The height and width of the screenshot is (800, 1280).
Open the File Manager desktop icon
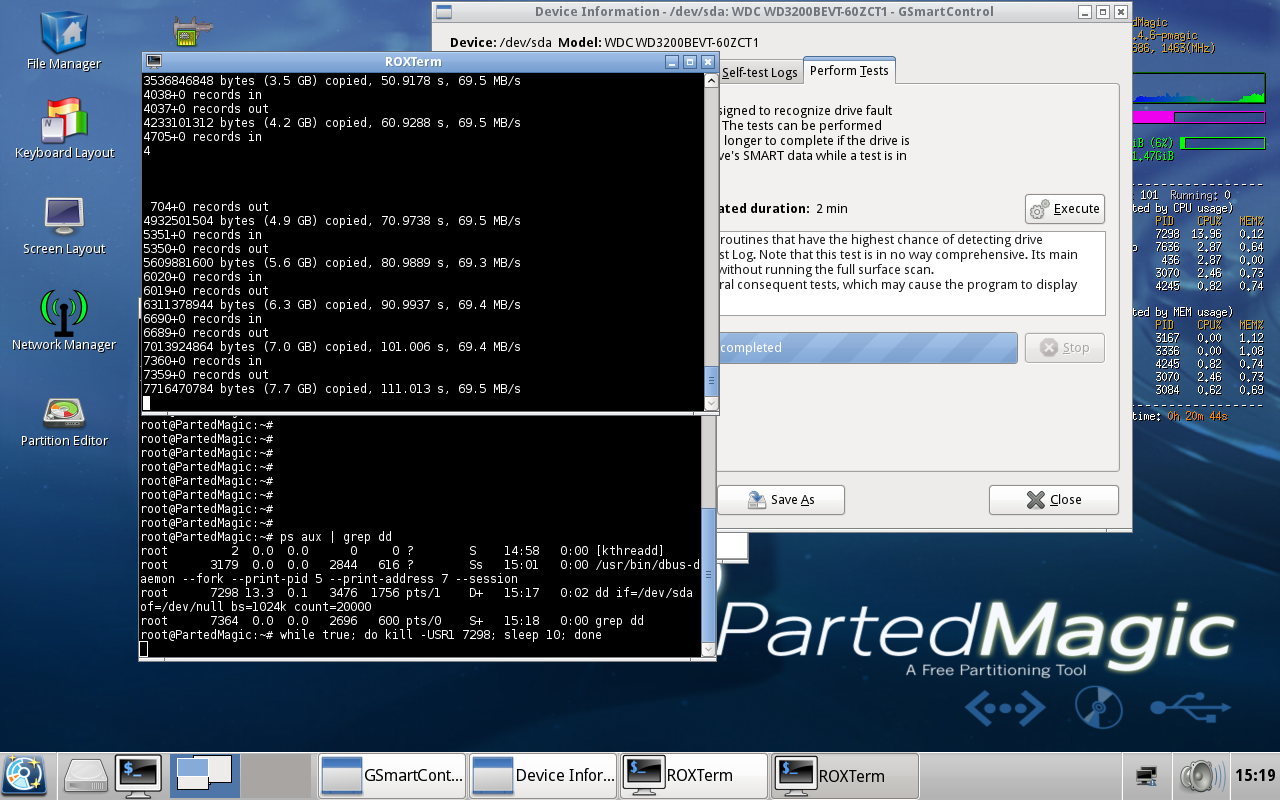point(63,40)
